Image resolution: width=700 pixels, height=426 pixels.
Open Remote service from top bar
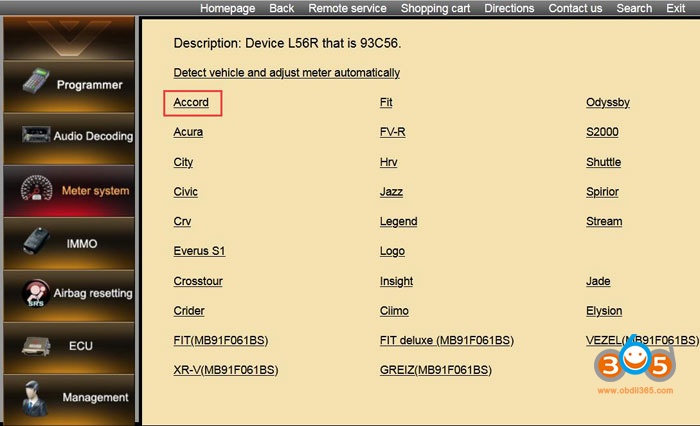pyautogui.click(x=347, y=8)
